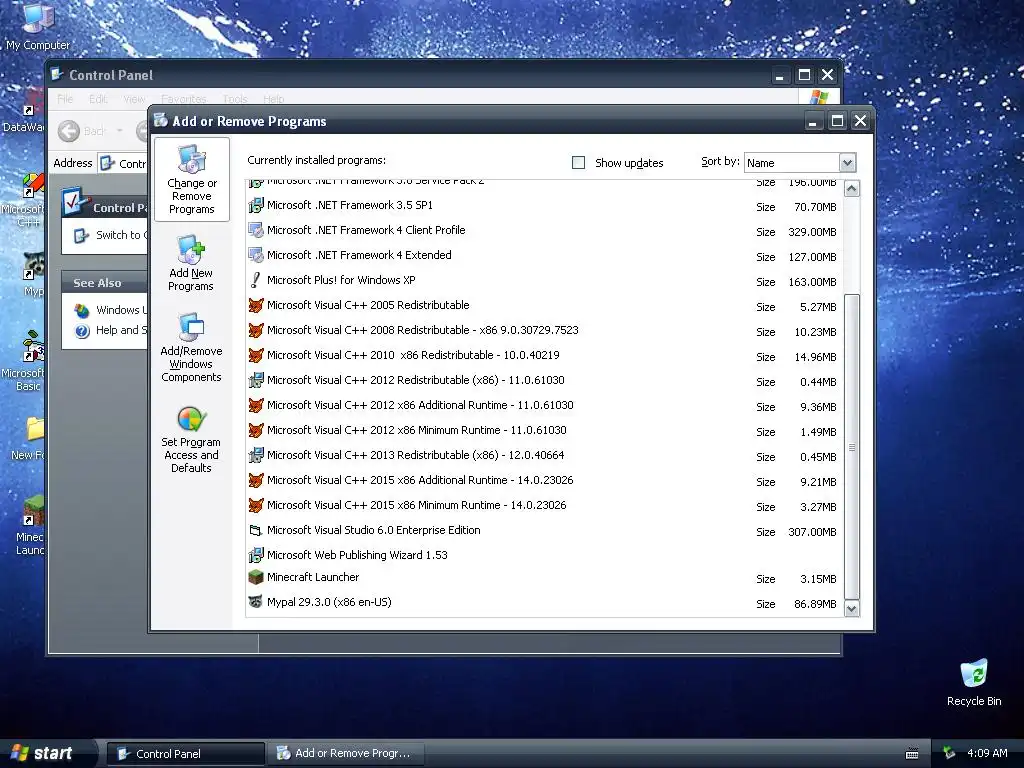Click icon of .NET Framework 4 Extended
Image resolution: width=1024 pixels, height=768 pixels.
click(255, 255)
